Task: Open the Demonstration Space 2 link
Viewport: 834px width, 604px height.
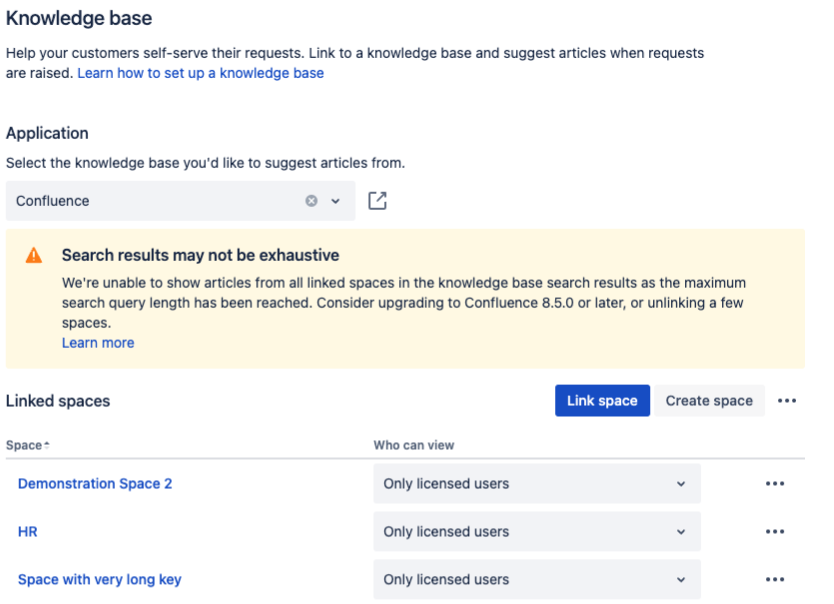Action: click(95, 483)
